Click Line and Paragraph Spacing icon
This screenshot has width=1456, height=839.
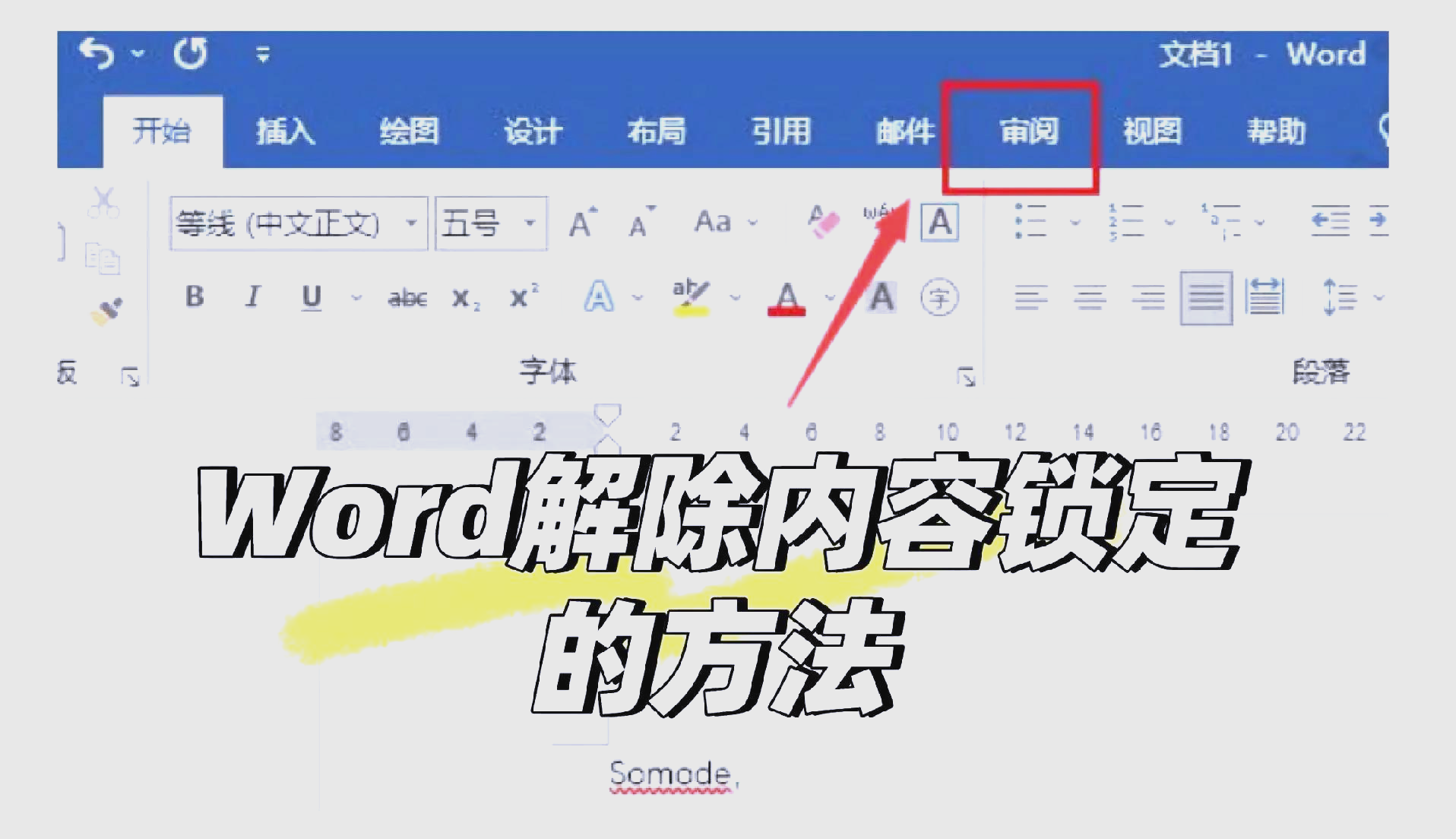(x=1340, y=296)
